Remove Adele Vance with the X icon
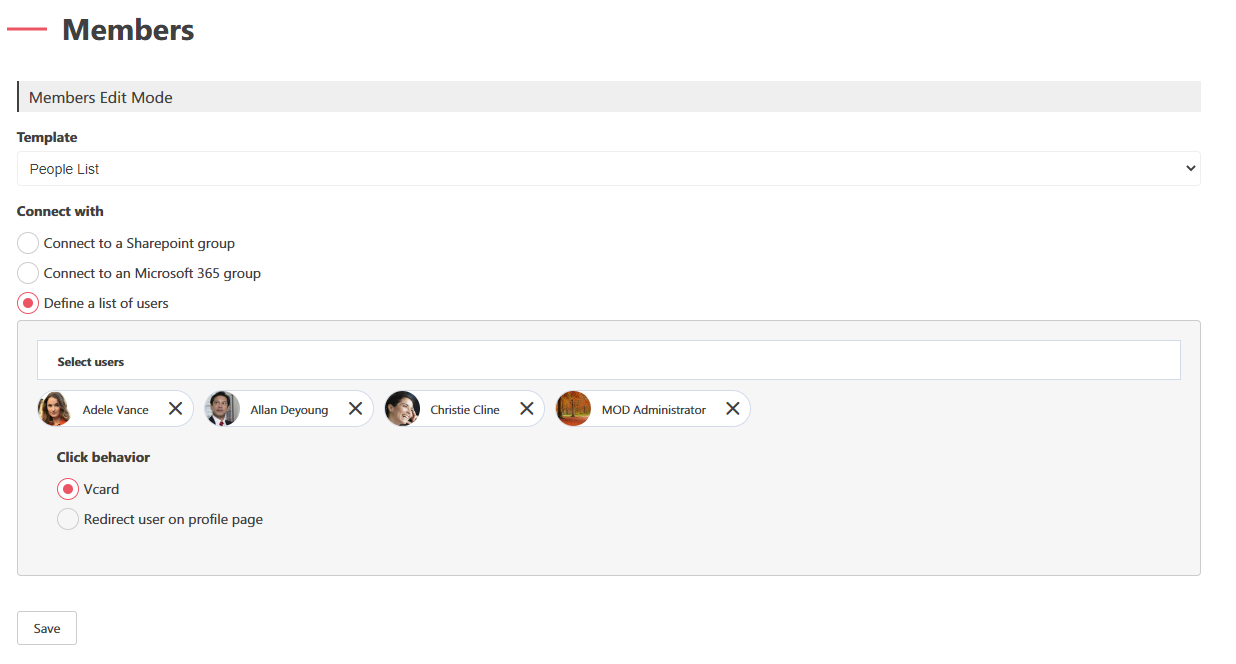 [x=175, y=409]
